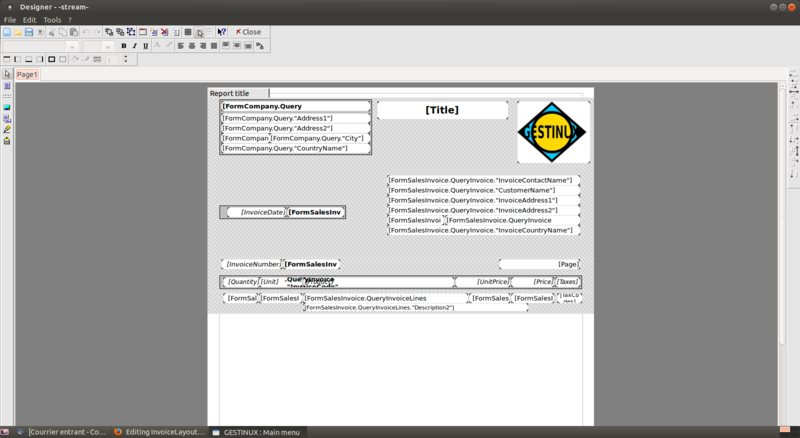
Task: Click the Select all objects icon
Action: (131, 32)
